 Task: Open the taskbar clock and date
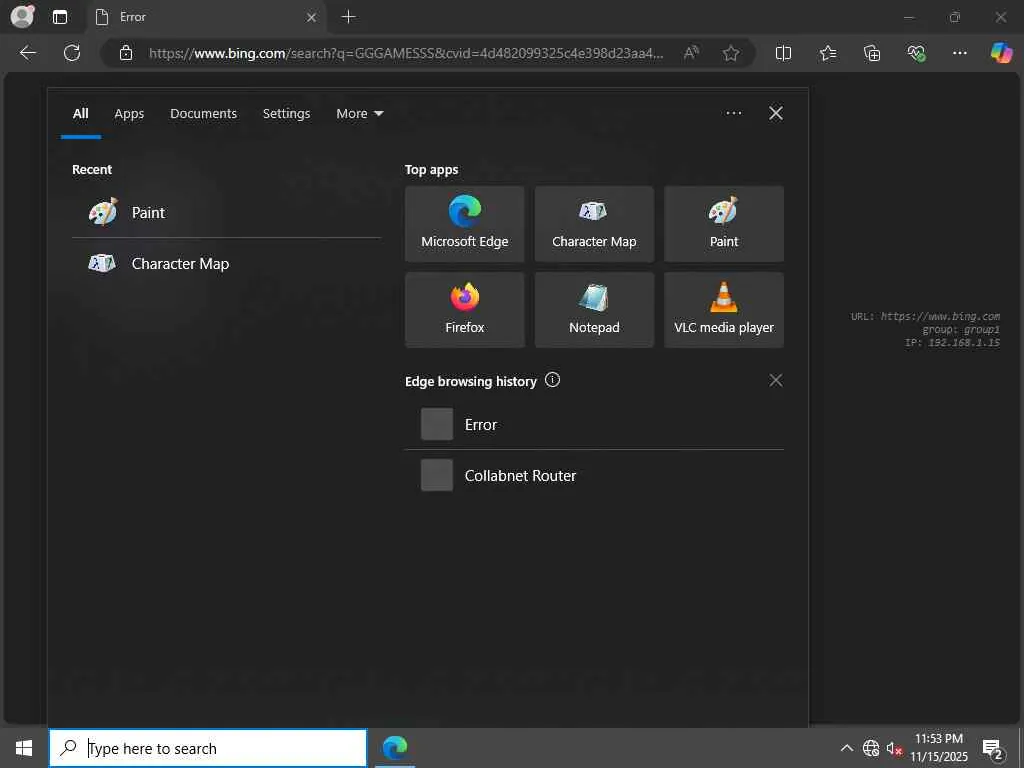(x=939, y=748)
